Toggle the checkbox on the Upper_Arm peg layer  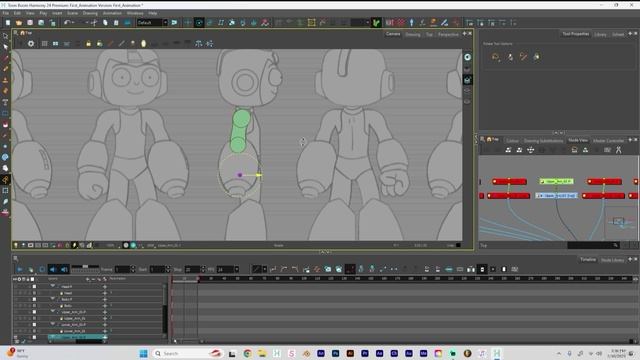pyautogui.click(x=34, y=312)
